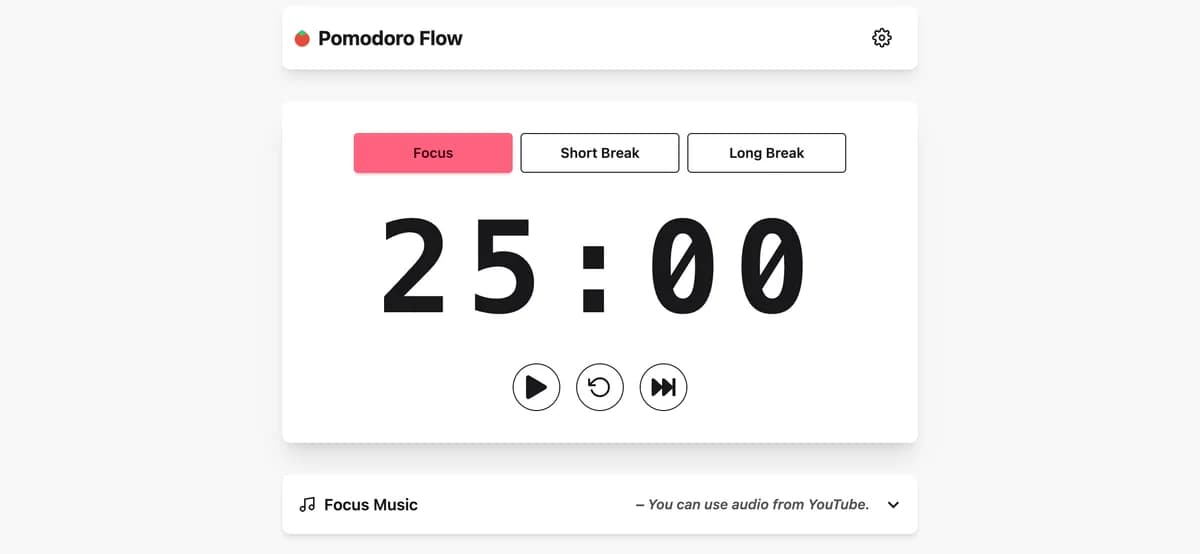Click the music note icon
Viewport: 1200px width, 554px height.
[308, 505]
